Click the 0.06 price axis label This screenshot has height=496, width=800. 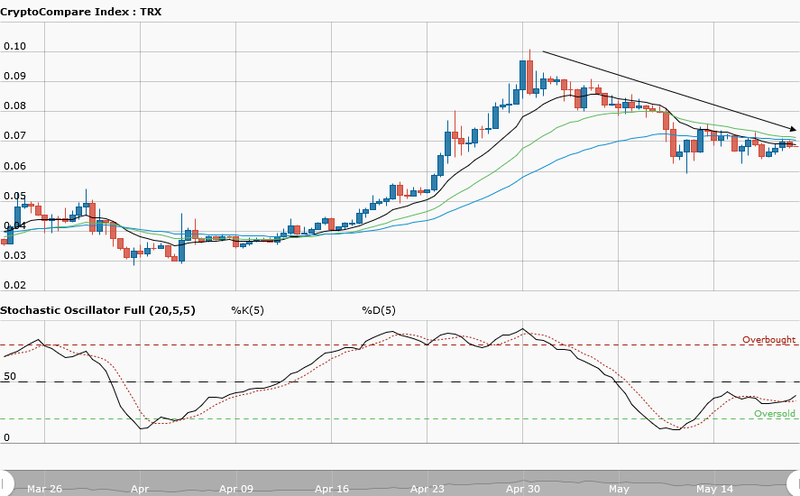point(14,166)
